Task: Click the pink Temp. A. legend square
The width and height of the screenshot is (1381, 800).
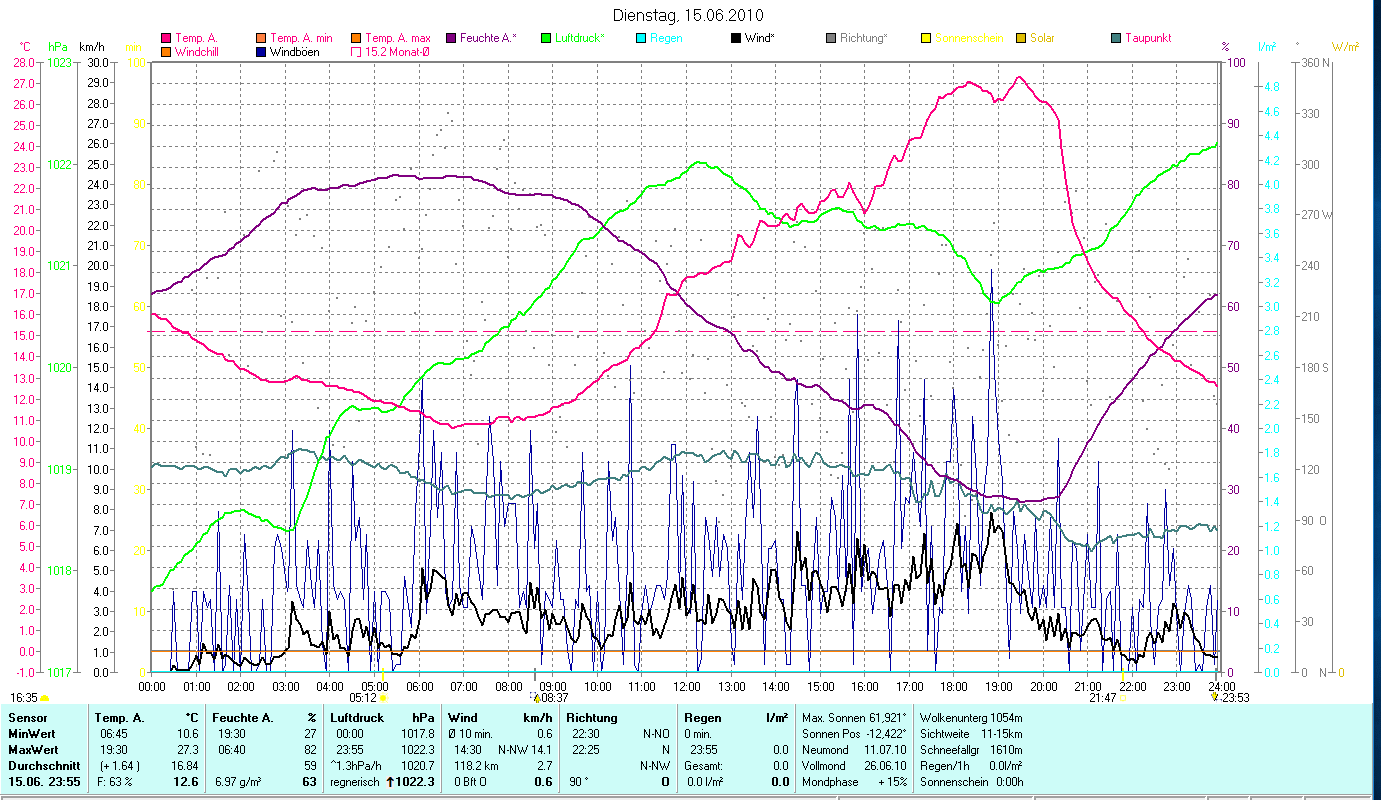Action: (x=166, y=38)
